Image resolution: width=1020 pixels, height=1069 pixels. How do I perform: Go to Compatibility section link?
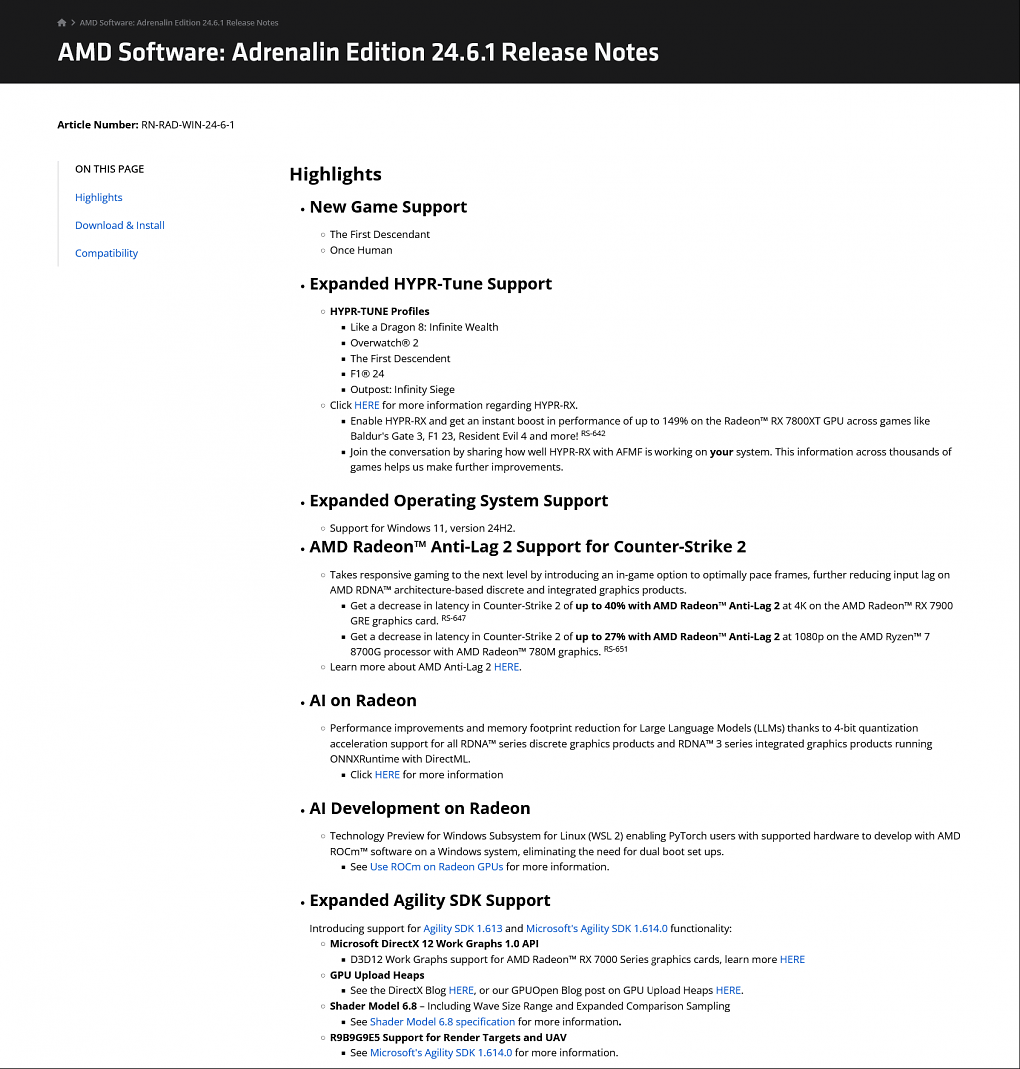106,253
